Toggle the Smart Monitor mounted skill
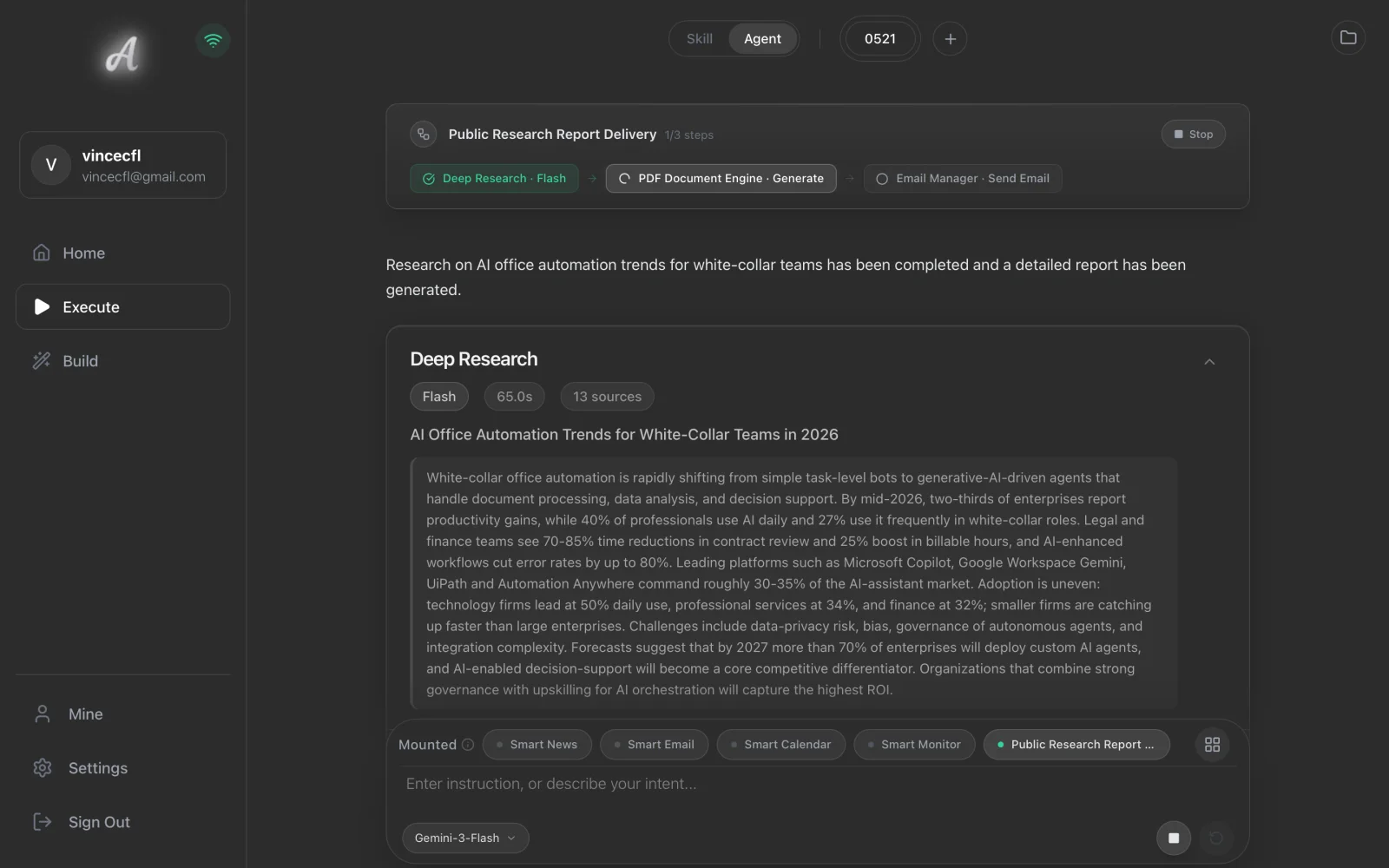The image size is (1389, 868). click(914, 745)
